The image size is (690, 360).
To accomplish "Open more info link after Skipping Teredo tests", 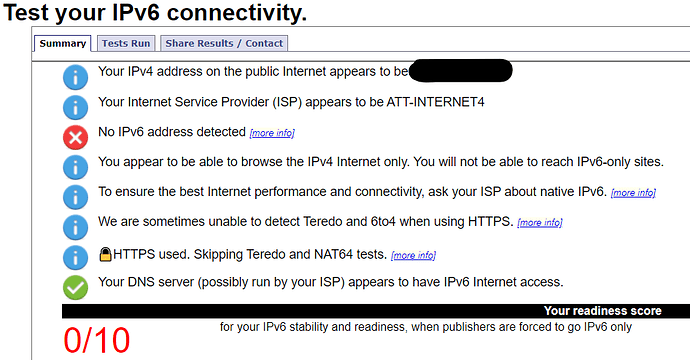I will tap(413, 255).
